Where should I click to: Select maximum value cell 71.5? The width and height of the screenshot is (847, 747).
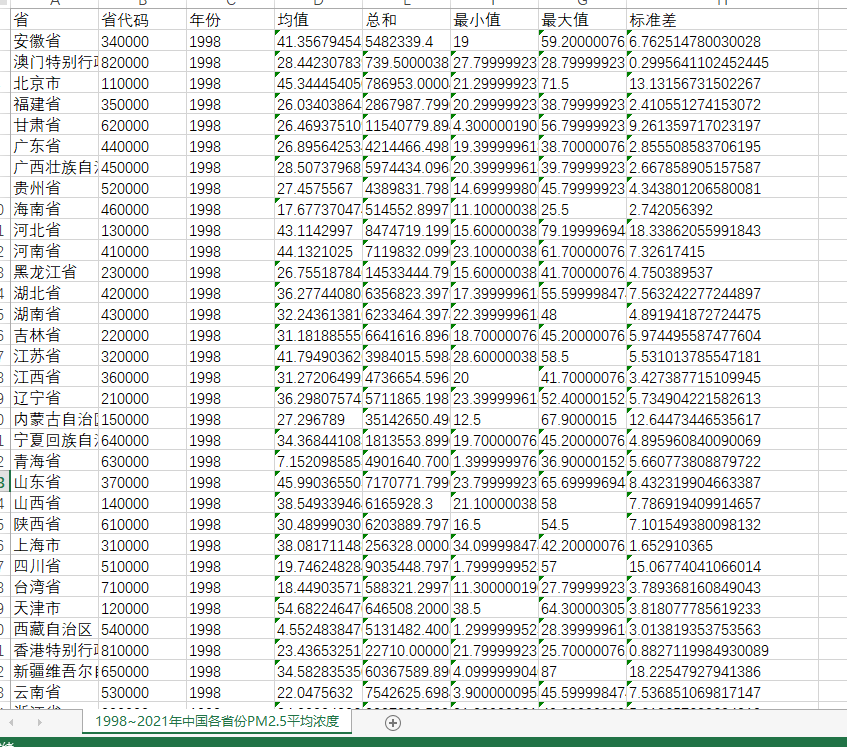(583, 83)
